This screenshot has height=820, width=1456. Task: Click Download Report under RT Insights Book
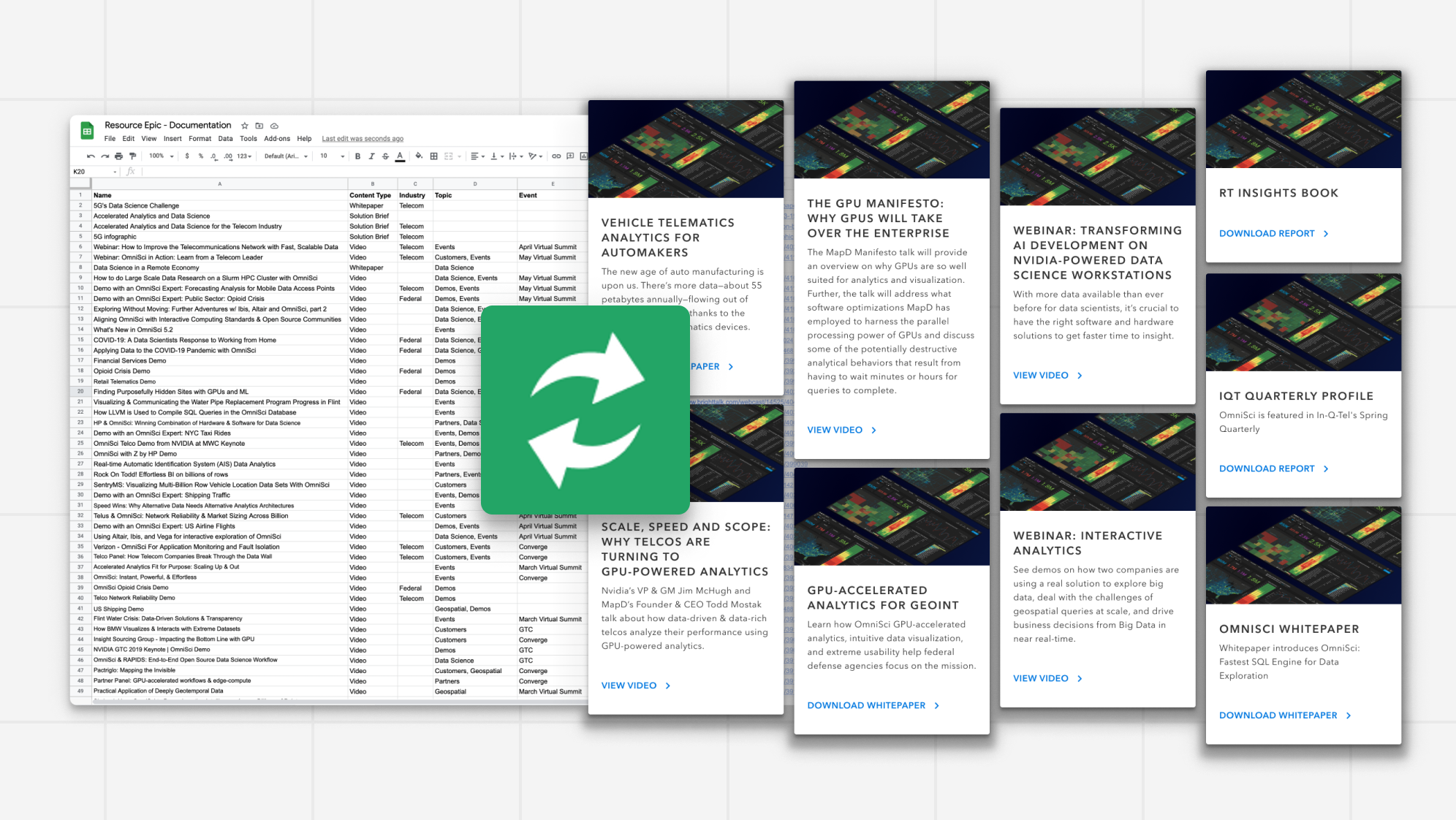(1274, 233)
